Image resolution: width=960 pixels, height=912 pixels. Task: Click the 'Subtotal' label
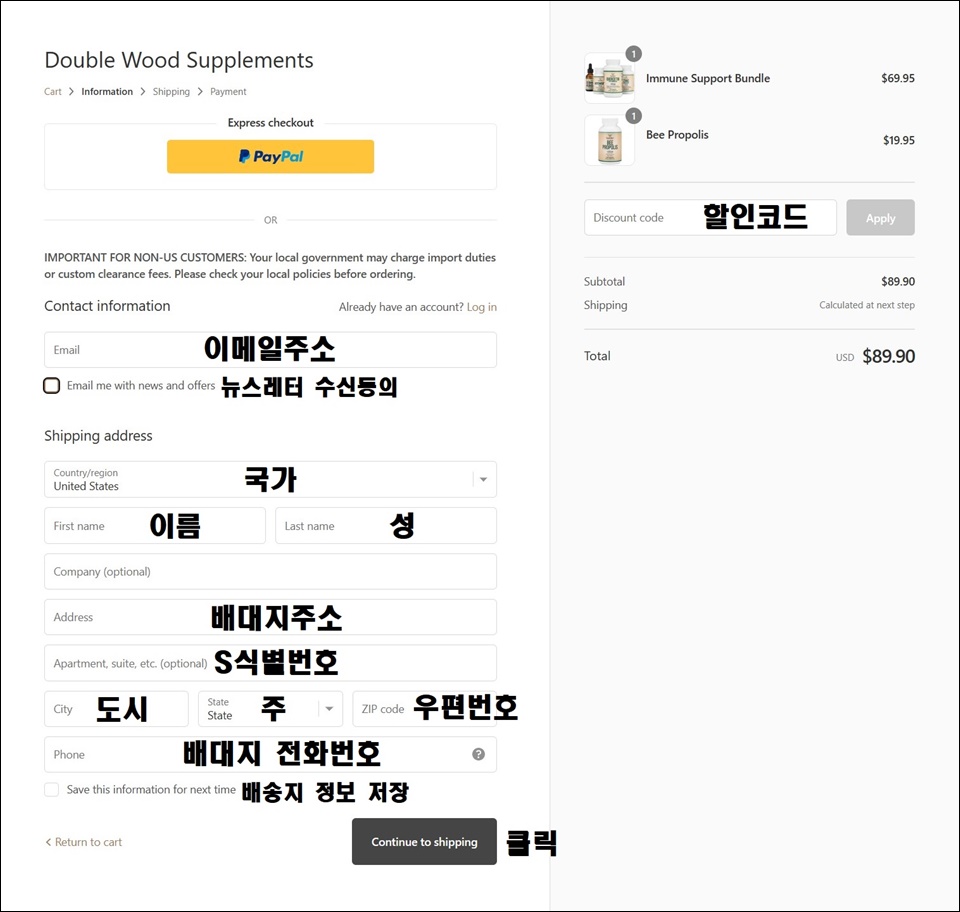(x=604, y=282)
